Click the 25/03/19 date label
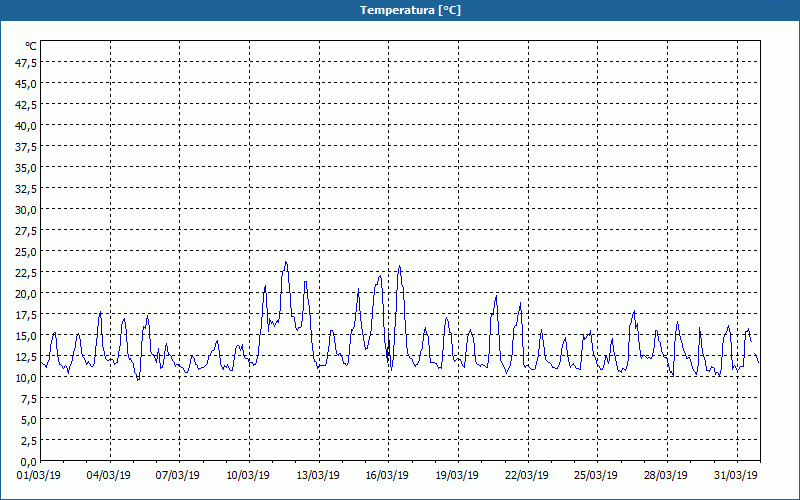Viewport: 800px width, 500px height. 595,476
